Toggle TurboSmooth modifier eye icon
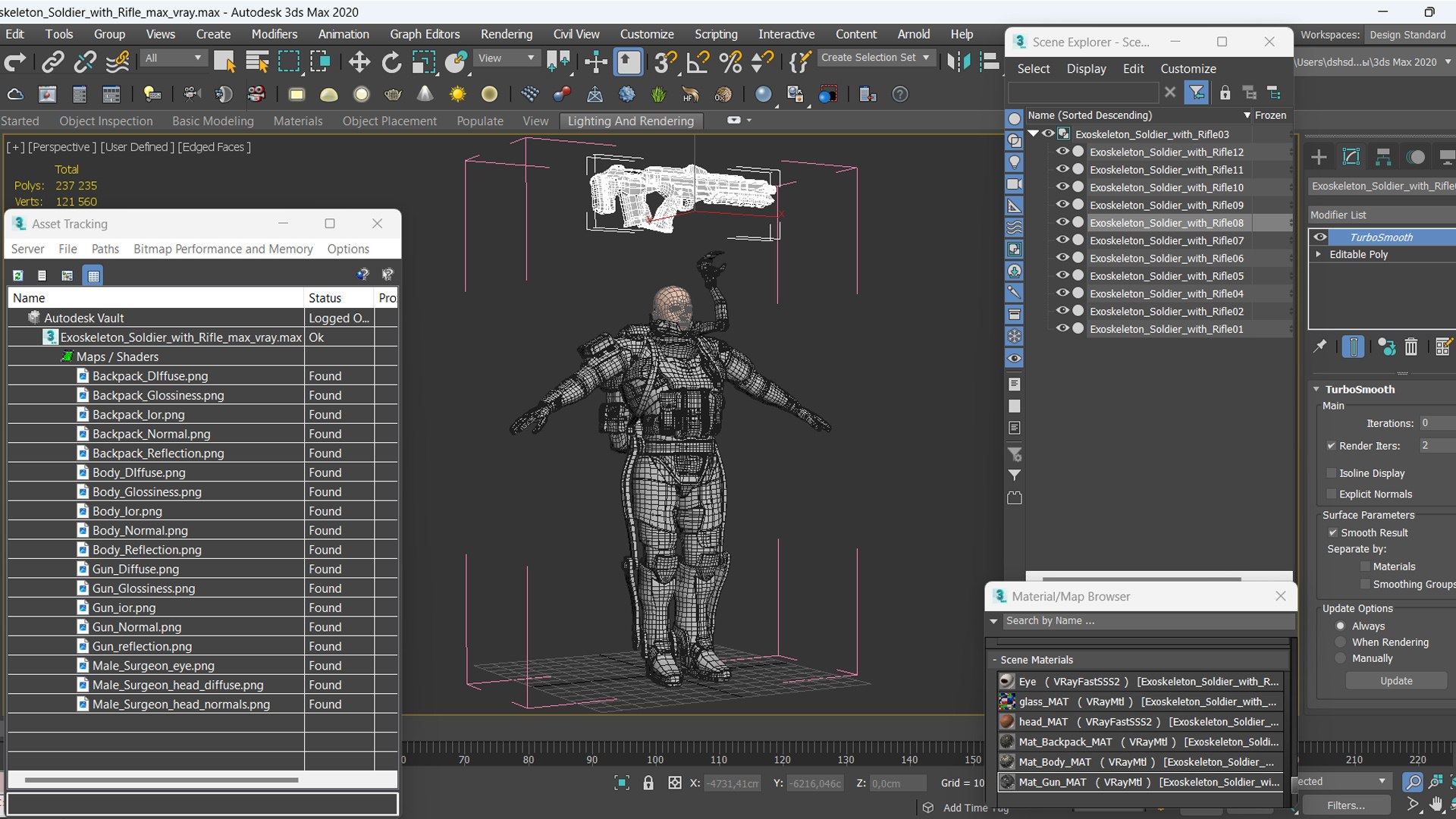The height and width of the screenshot is (819, 1456). (1320, 237)
